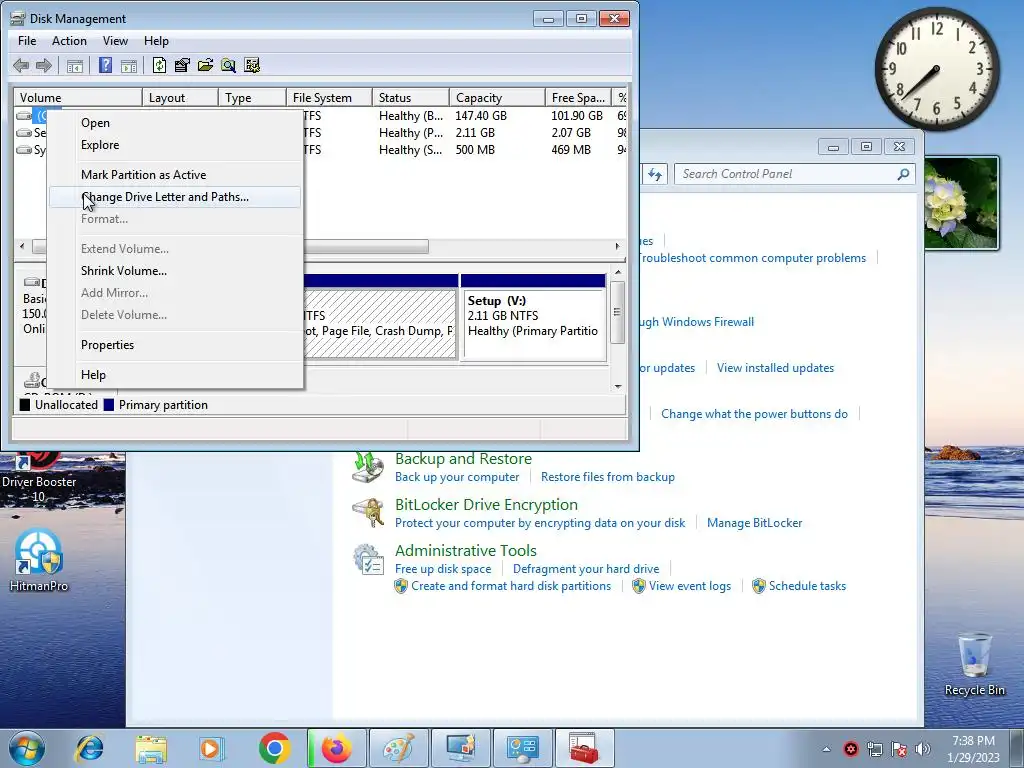Choose Explore from the context menu
This screenshot has height=768, width=1024.
(x=175, y=145)
